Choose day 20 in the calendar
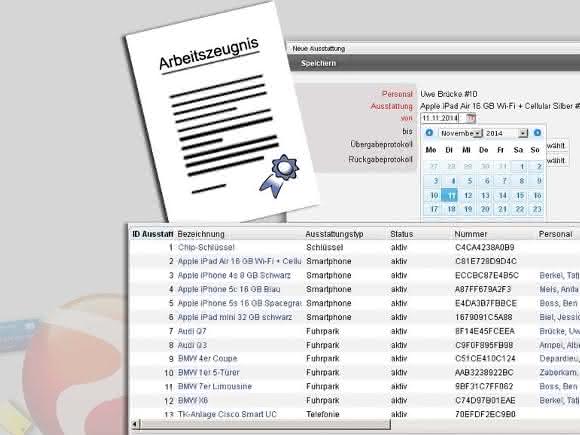Image resolution: width=580 pixels, height=435 pixels. [x=485, y=209]
